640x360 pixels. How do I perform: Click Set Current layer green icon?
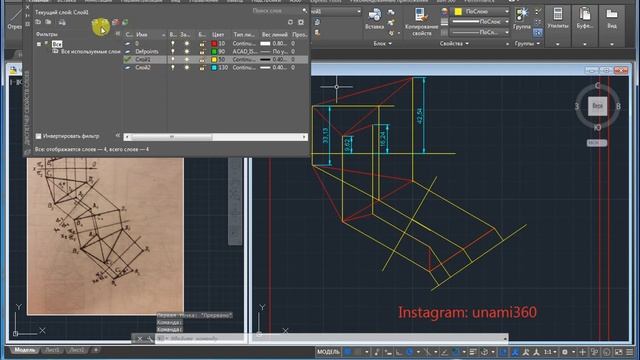[125, 22]
